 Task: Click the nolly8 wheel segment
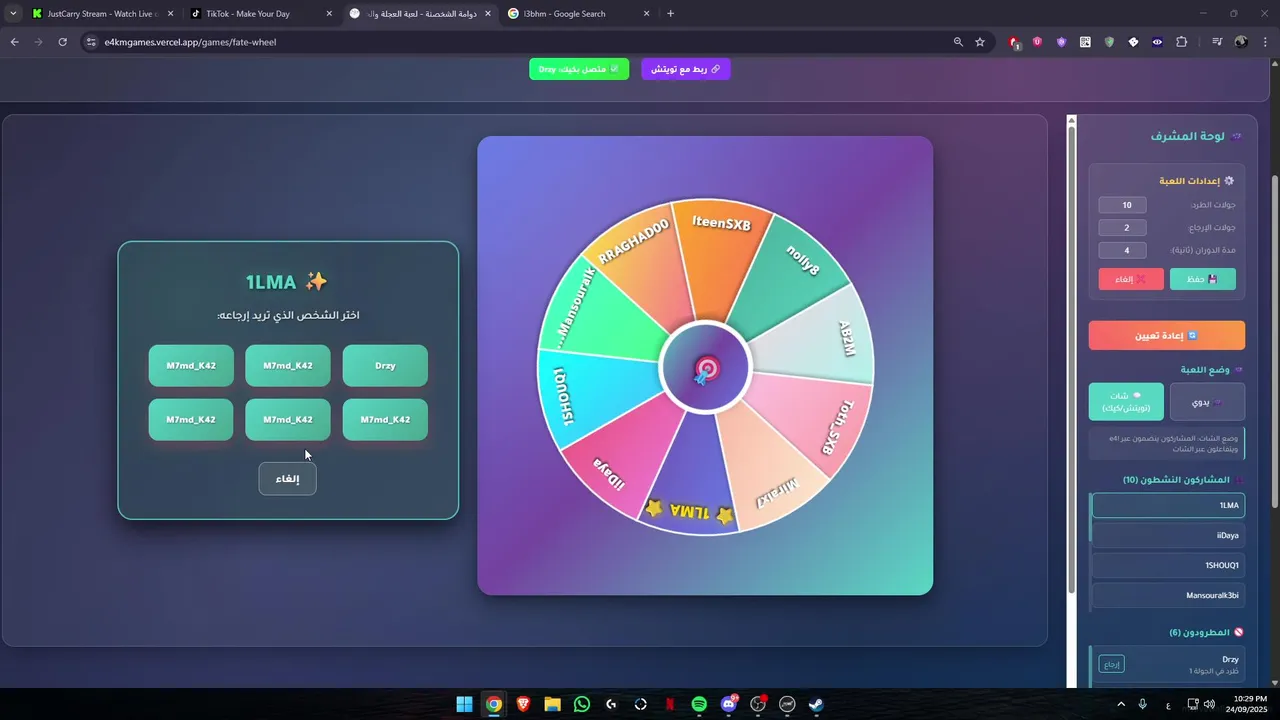tap(798, 268)
